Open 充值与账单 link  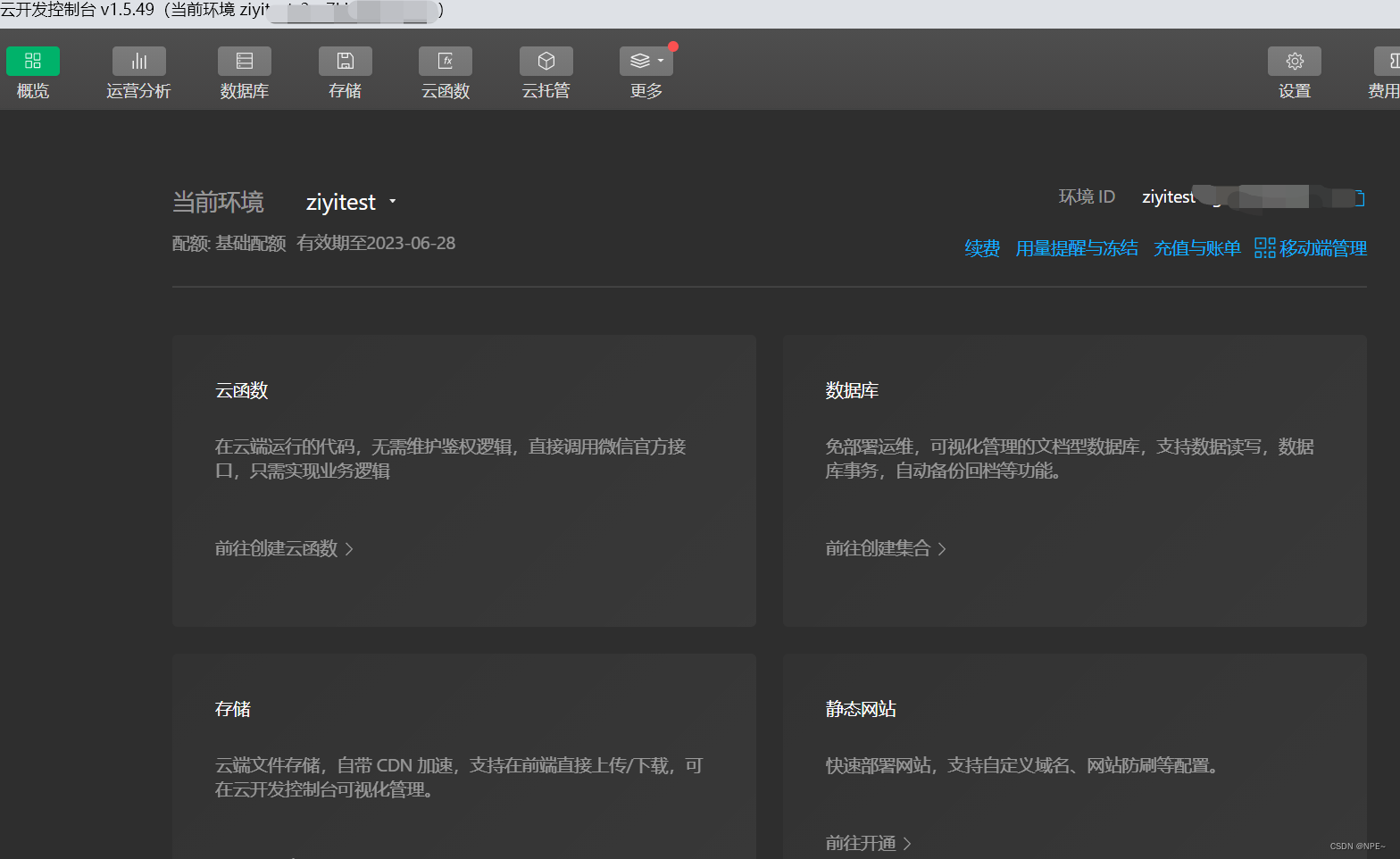1197,248
